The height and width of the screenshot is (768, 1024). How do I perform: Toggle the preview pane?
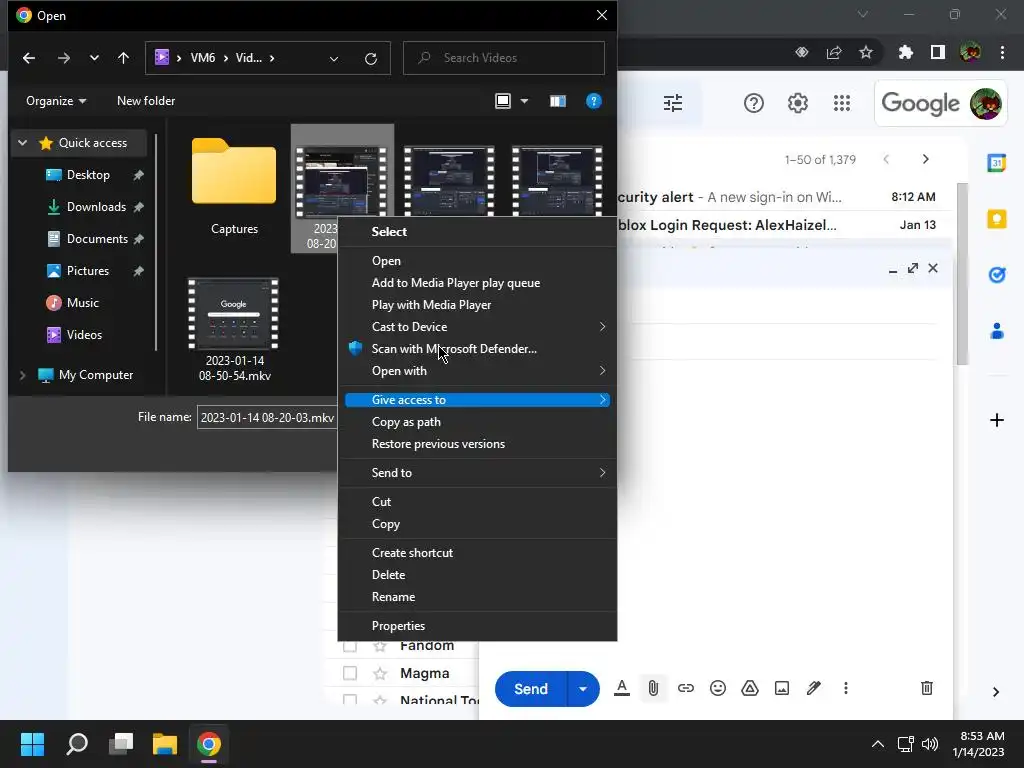pos(558,101)
